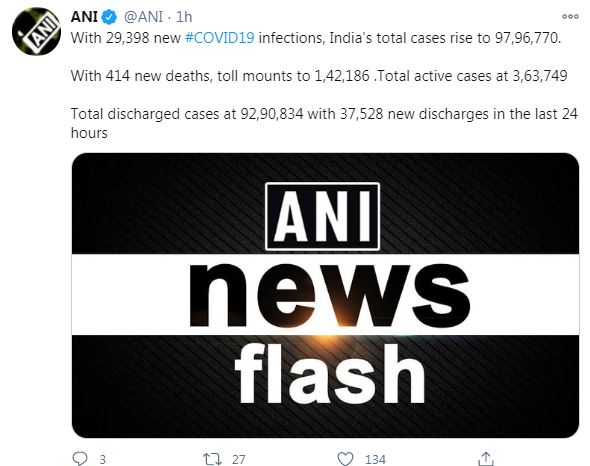Click the reply count 3
The height and width of the screenshot is (466, 590).
102,460
